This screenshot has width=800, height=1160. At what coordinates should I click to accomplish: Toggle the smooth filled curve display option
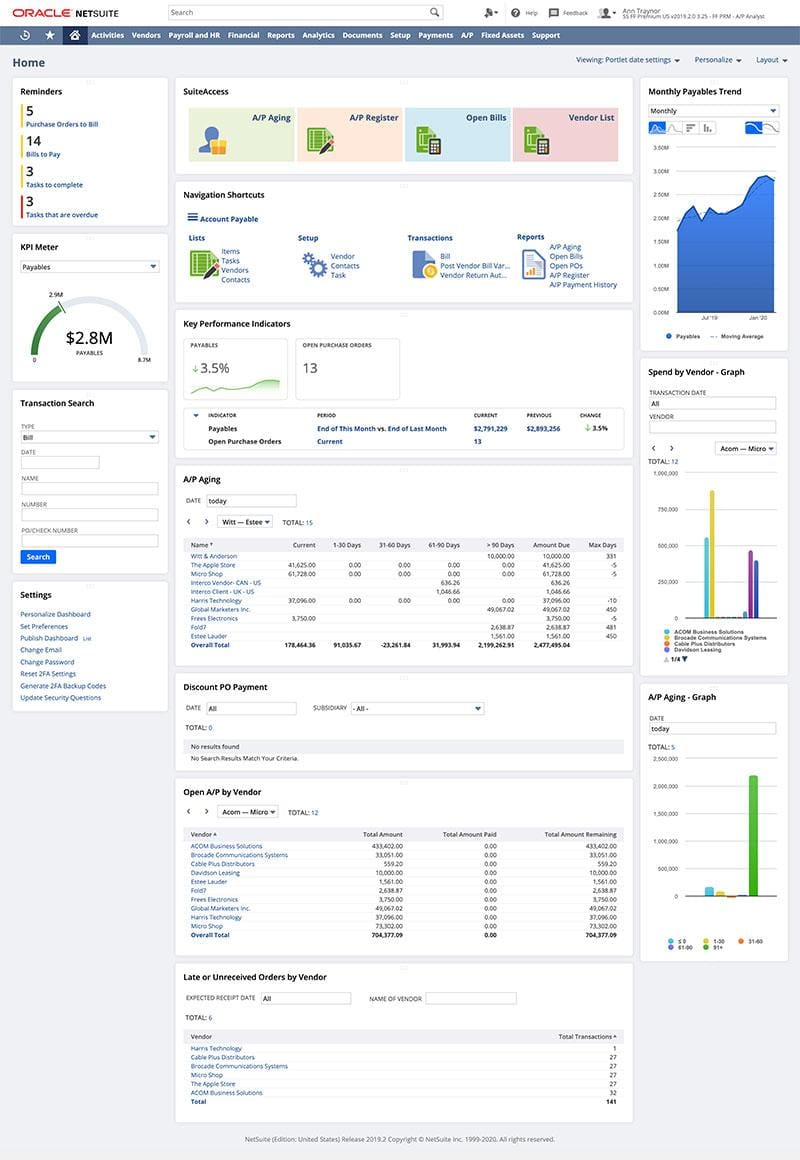753,128
